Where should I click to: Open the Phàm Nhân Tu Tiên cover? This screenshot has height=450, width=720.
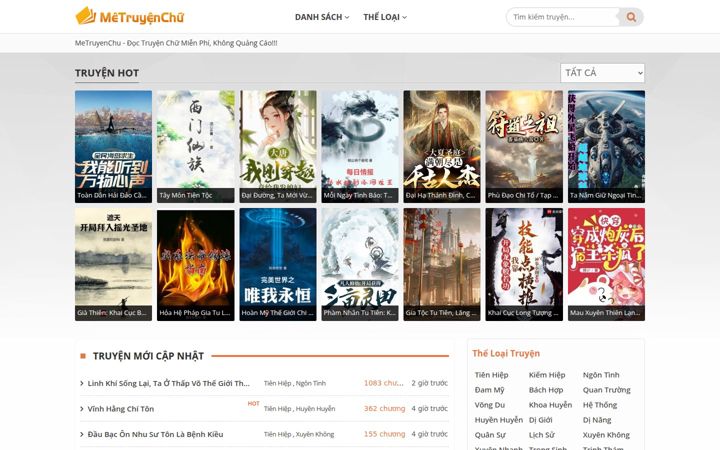[360, 264]
